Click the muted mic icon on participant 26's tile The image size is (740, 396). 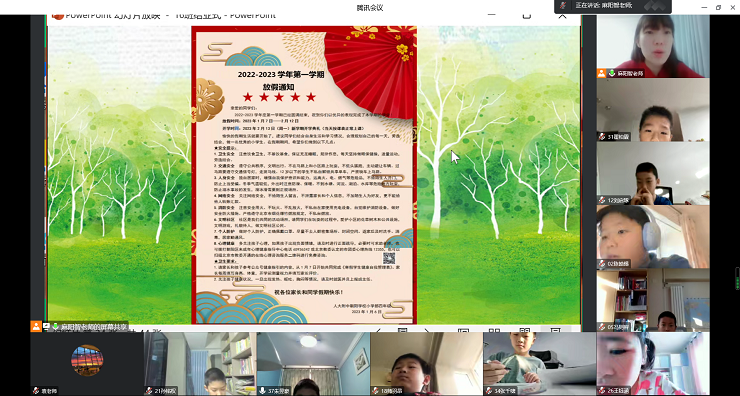coord(602,391)
